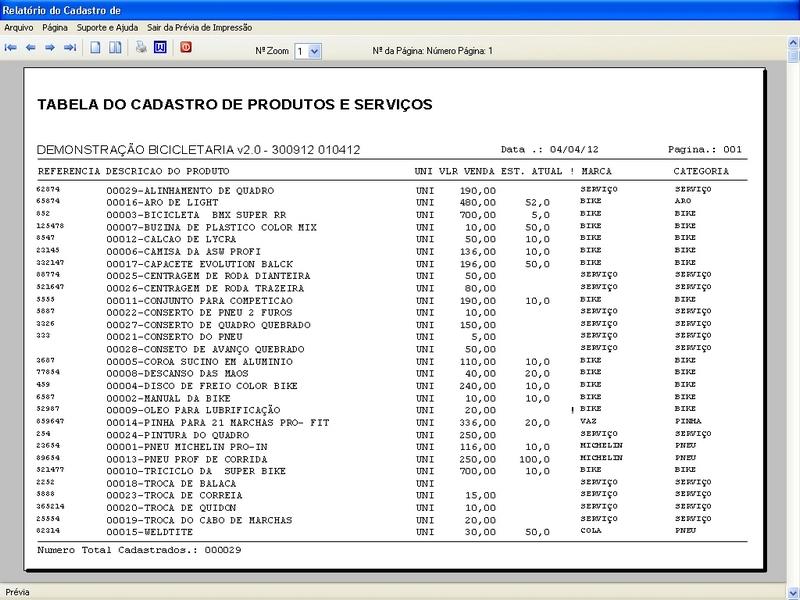Show two-page view icon
800x600 pixels.
[x=115, y=47]
